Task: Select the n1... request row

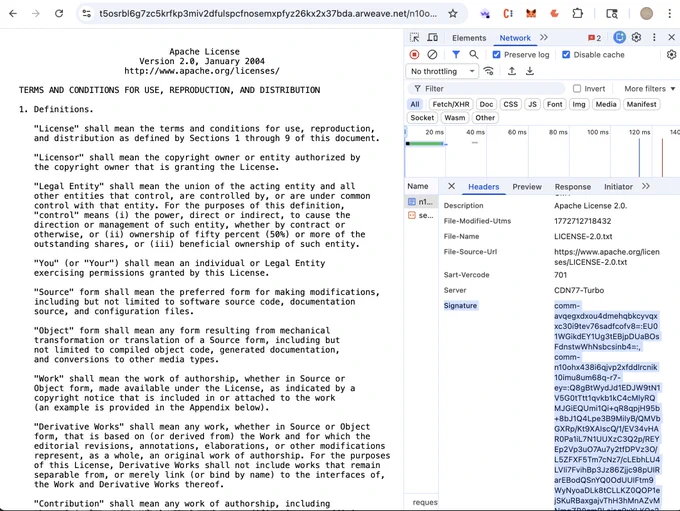Action: 421,202
